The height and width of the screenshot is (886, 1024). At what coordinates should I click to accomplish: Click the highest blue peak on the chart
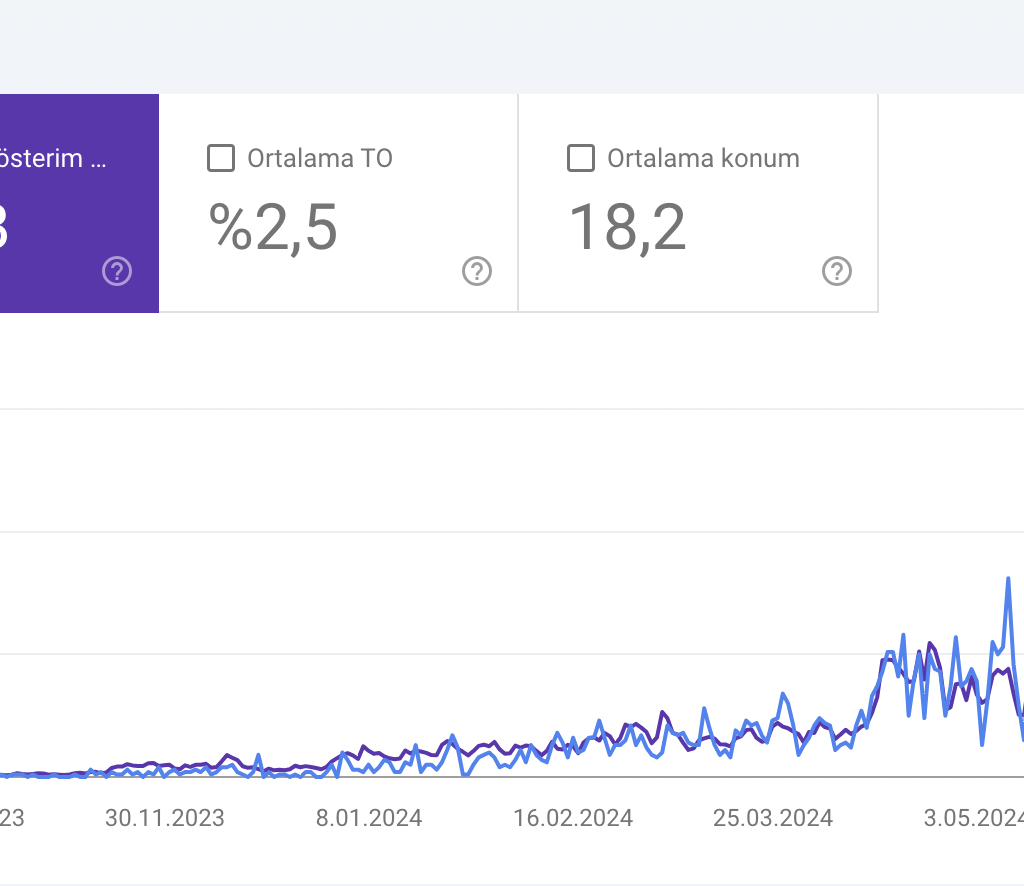tap(1008, 579)
